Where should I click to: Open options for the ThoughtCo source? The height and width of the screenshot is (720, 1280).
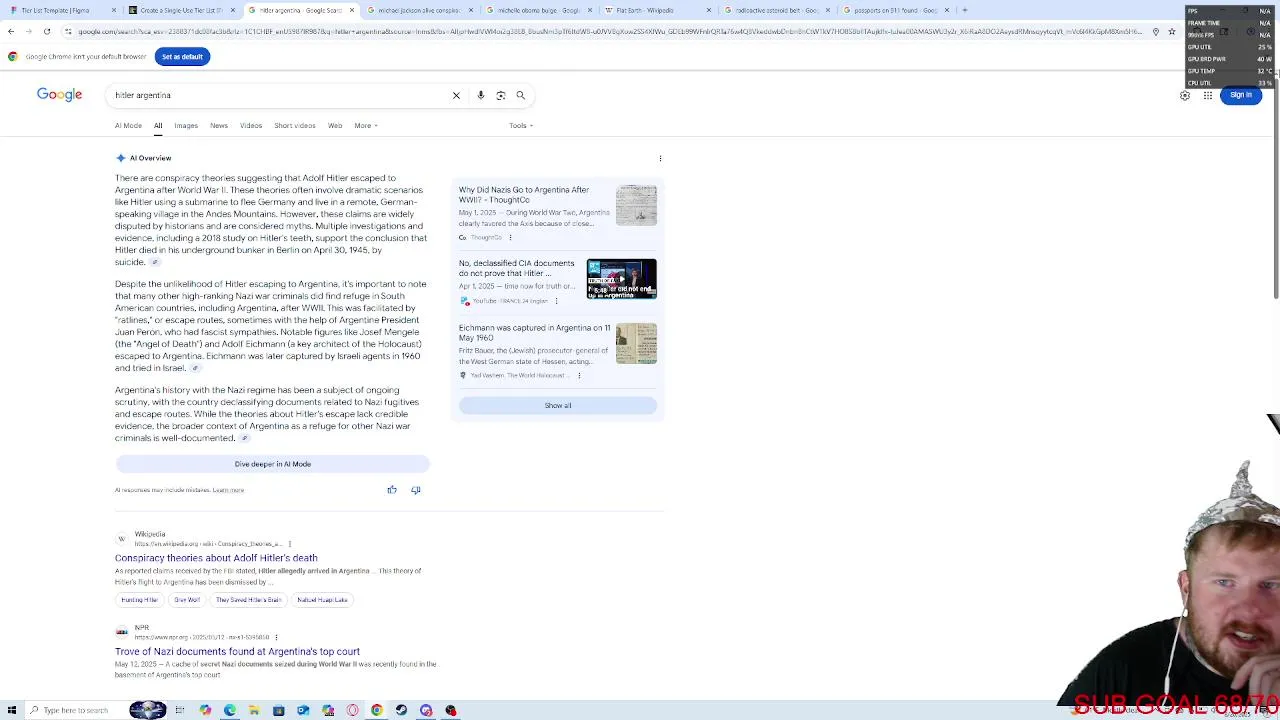tap(510, 237)
